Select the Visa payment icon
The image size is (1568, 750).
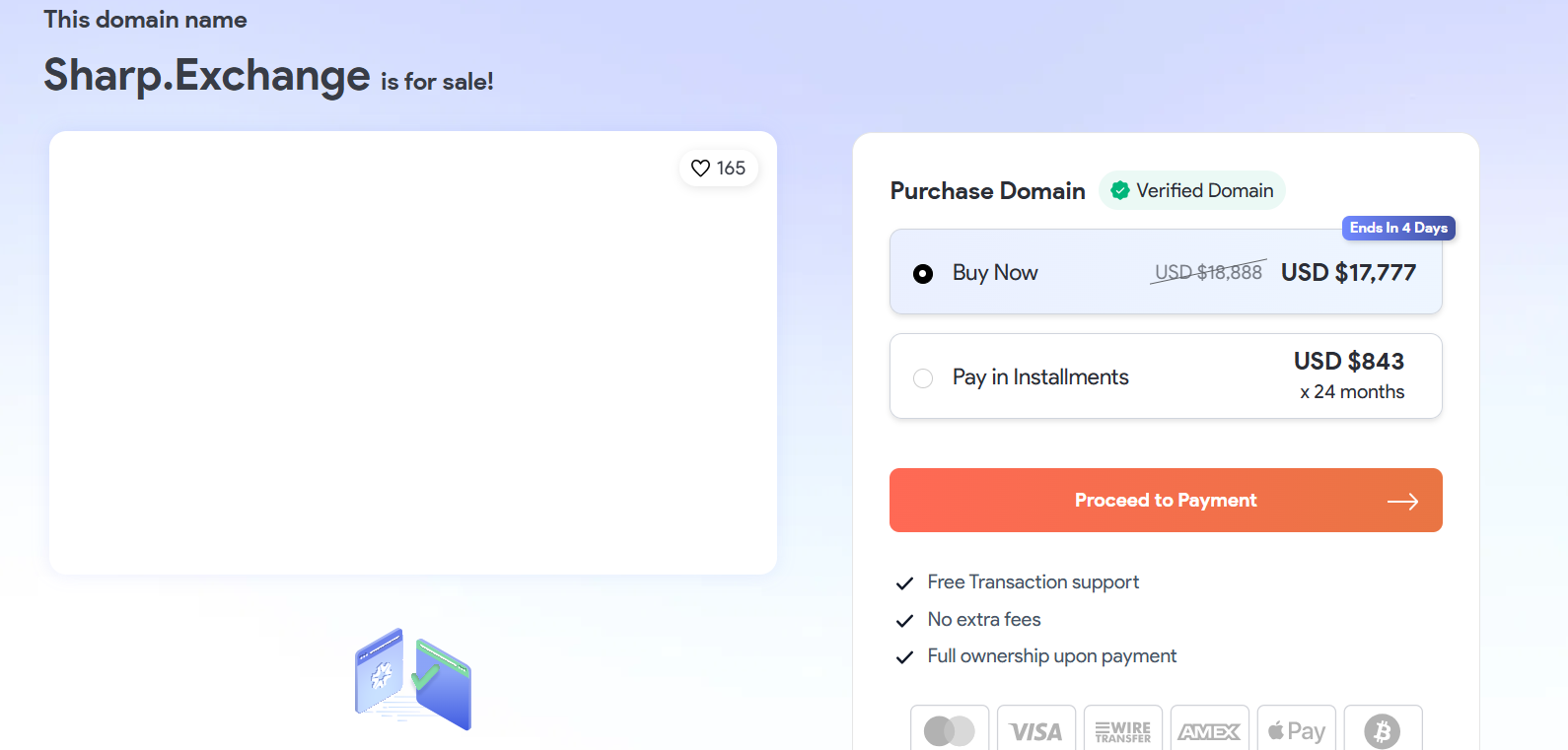[1035, 730]
